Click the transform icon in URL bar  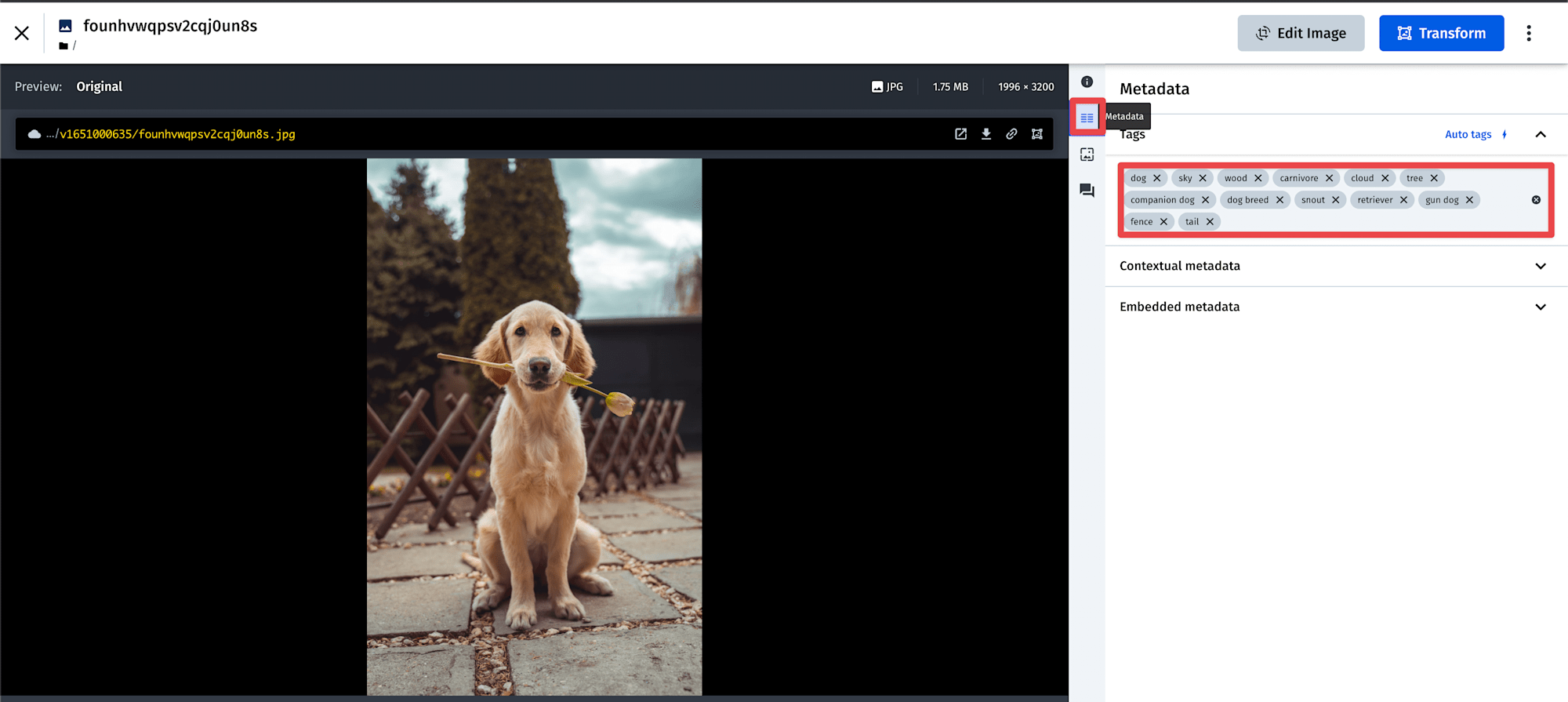tap(1037, 134)
